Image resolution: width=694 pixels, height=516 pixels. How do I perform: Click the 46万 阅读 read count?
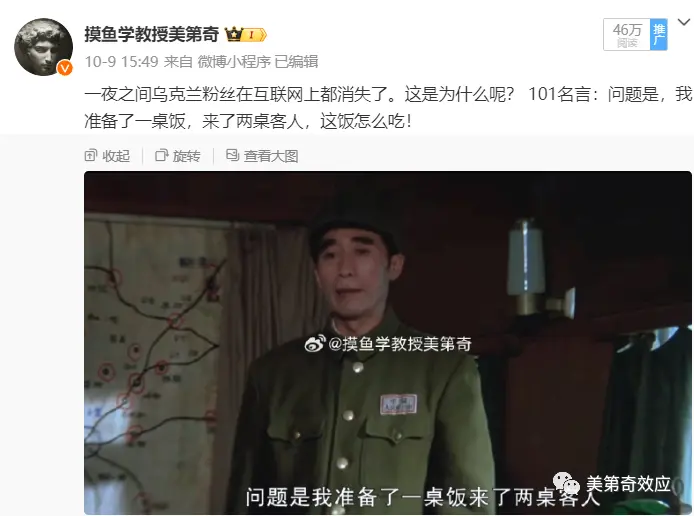[x=627, y=35]
